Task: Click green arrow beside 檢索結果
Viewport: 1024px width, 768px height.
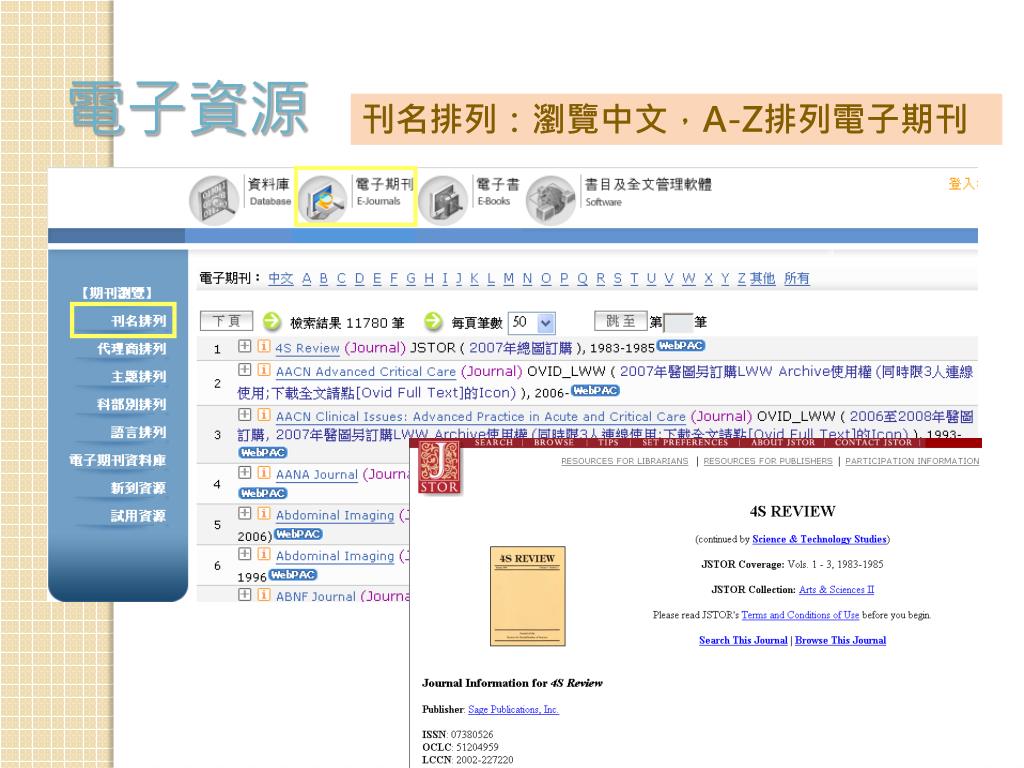Action: (x=272, y=321)
